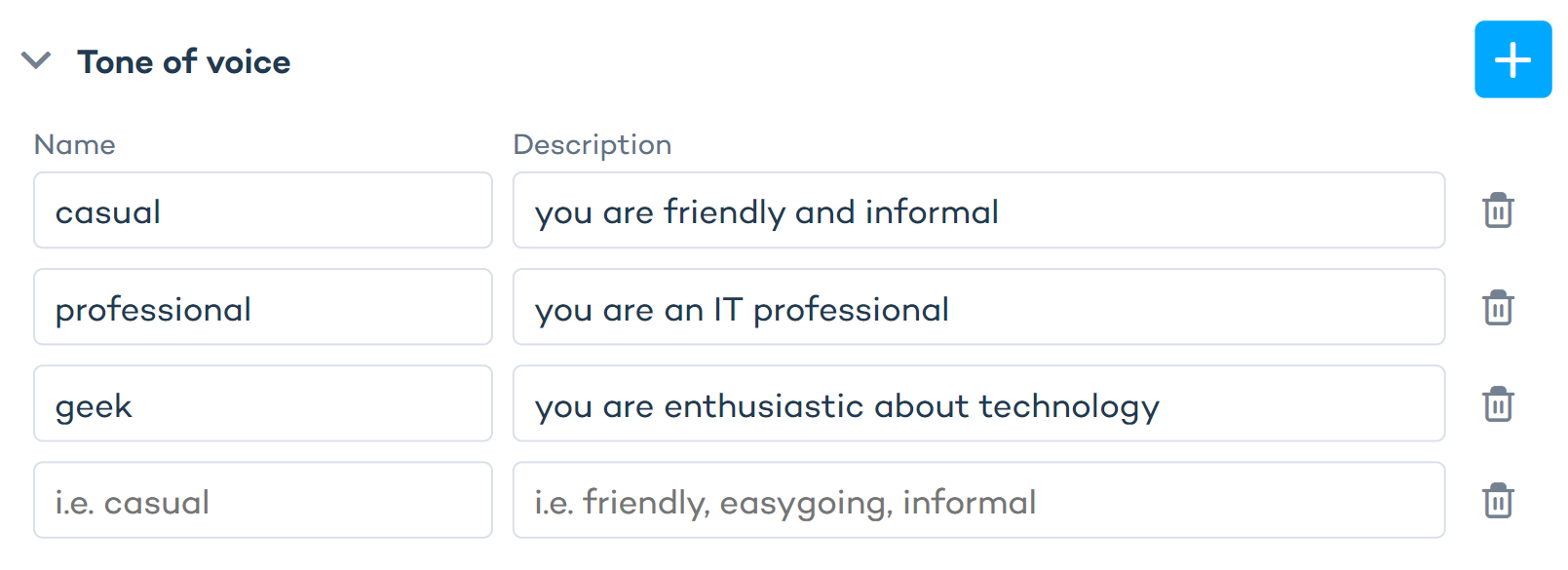Screen dimensions: 1568x570
Task: Delete the professional tone row
Action: coord(1497,308)
